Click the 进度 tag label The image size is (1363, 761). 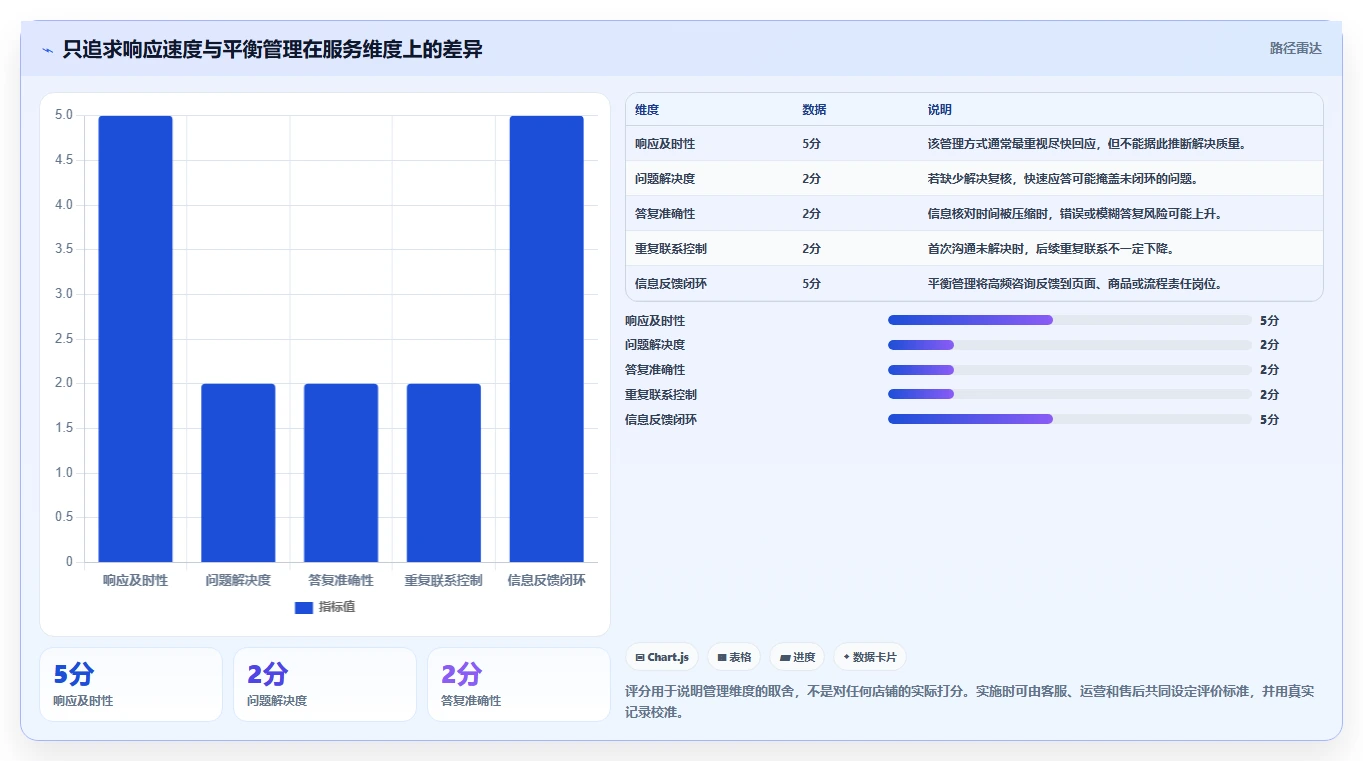804,658
